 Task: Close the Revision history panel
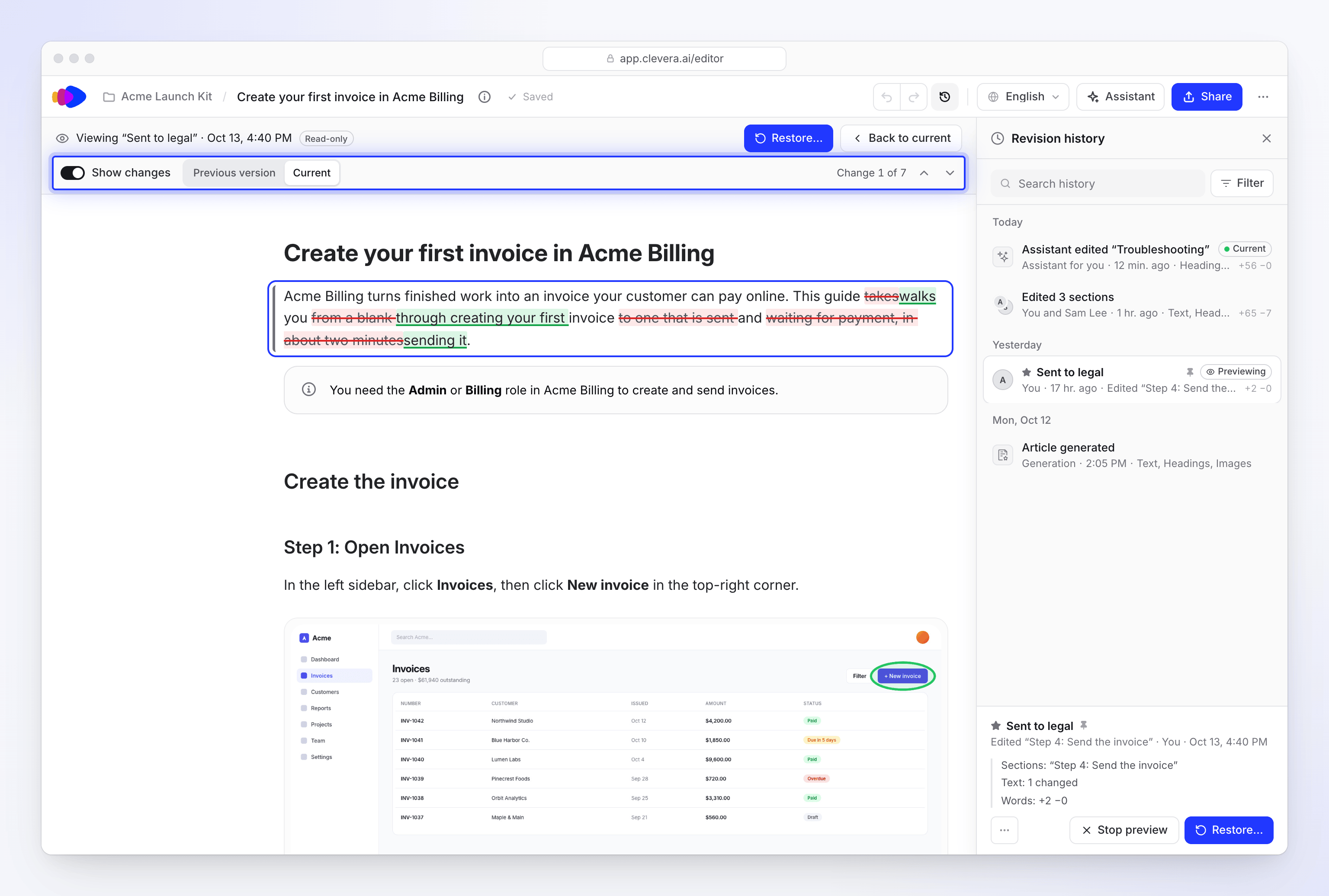tap(1267, 138)
